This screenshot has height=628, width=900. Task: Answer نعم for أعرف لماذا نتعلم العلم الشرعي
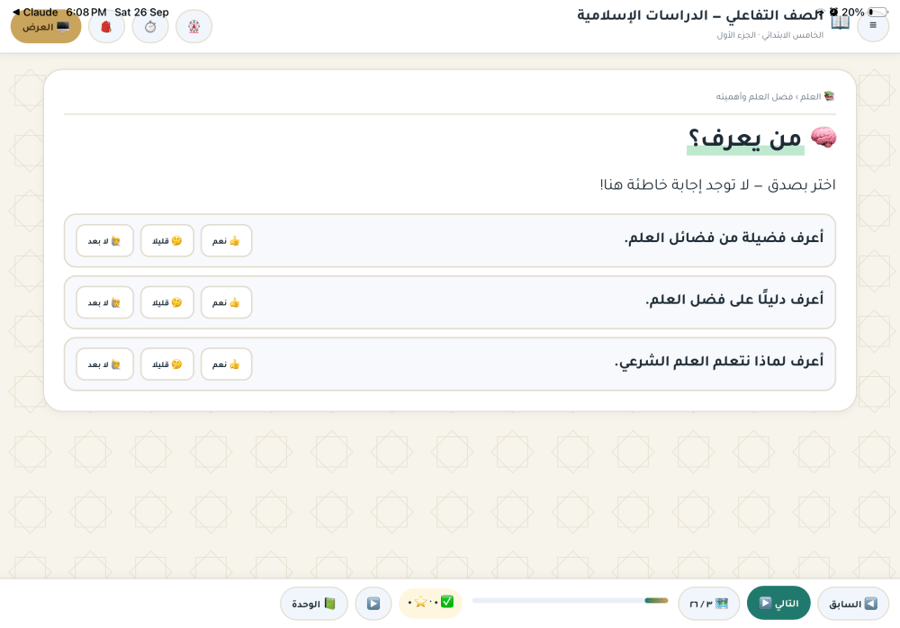click(x=226, y=364)
